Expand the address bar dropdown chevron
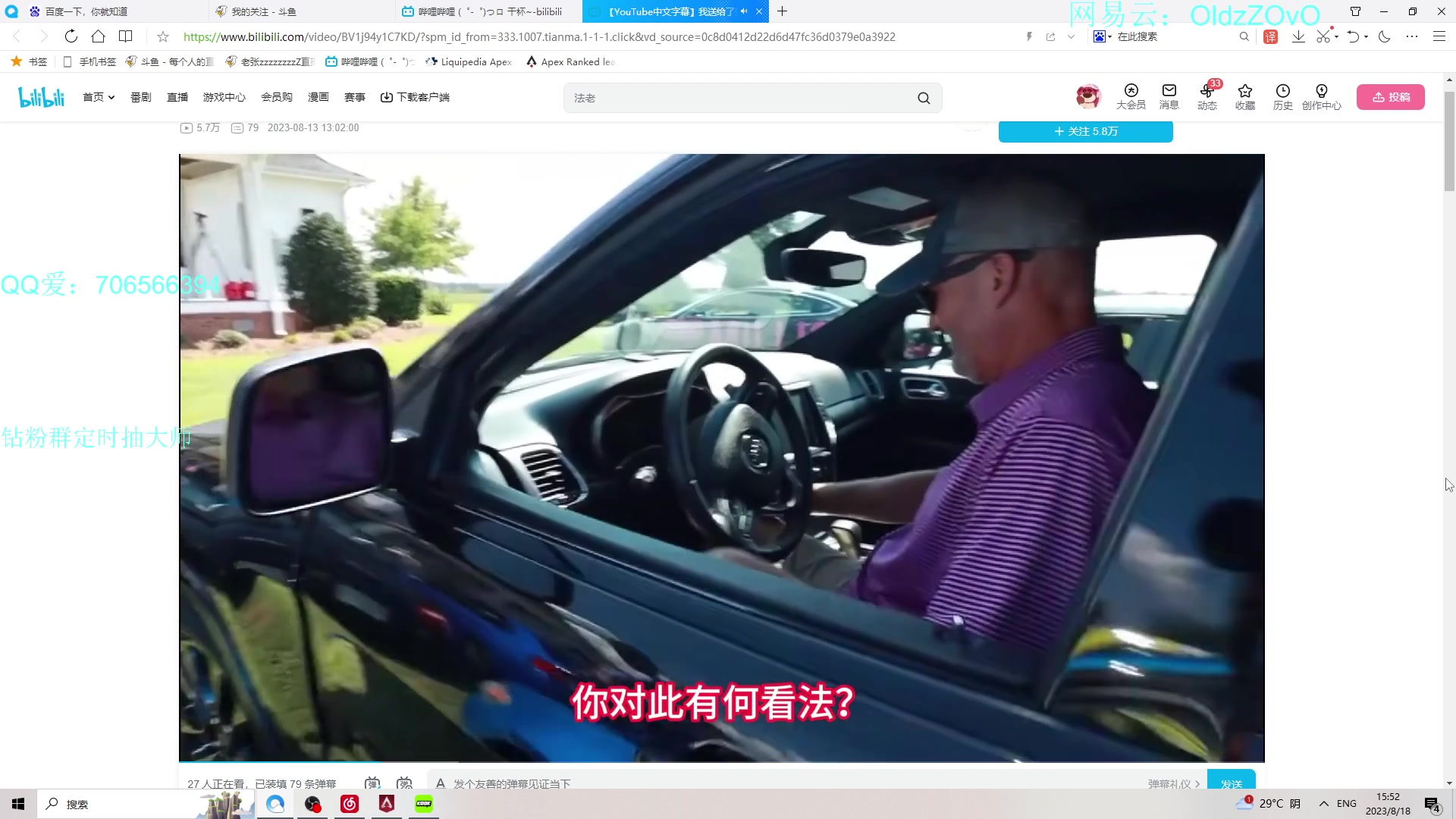The image size is (1456, 819). click(x=1071, y=36)
